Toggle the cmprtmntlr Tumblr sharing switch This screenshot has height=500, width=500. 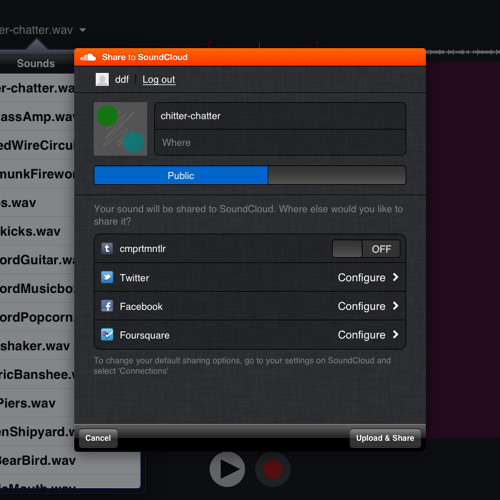366,249
